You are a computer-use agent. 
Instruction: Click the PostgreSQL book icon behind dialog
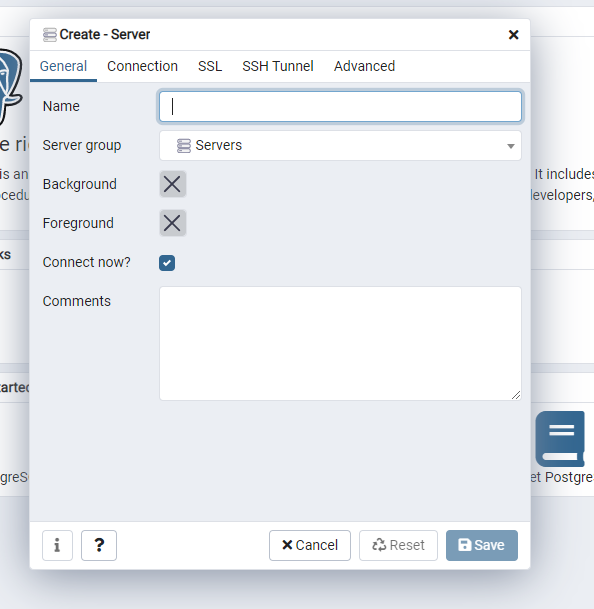pyautogui.click(x=560, y=439)
